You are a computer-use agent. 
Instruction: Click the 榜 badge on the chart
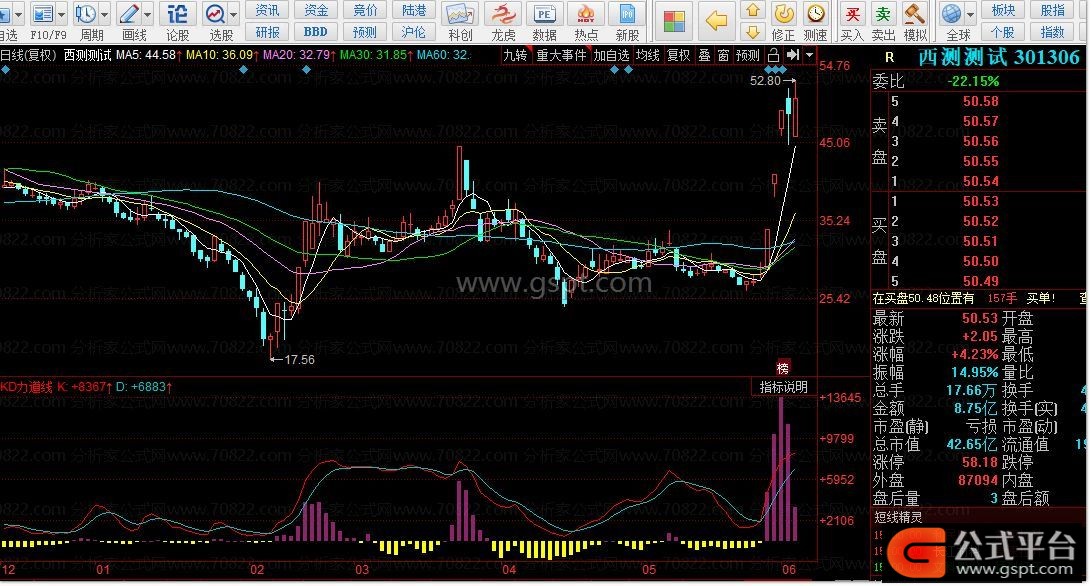click(x=783, y=368)
